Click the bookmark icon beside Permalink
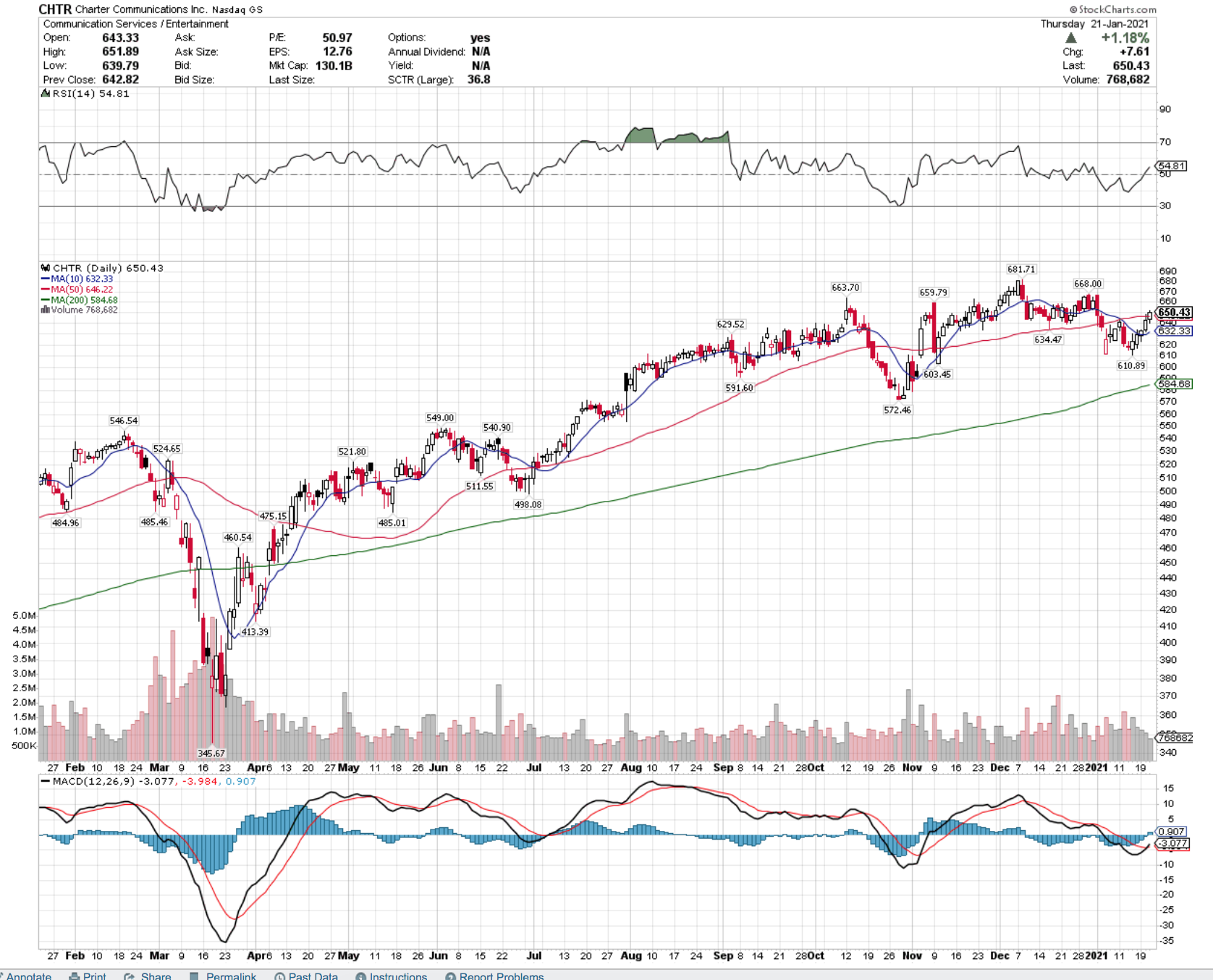The width and height of the screenshot is (1213, 980). pyautogui.click(x=194, y=976)
